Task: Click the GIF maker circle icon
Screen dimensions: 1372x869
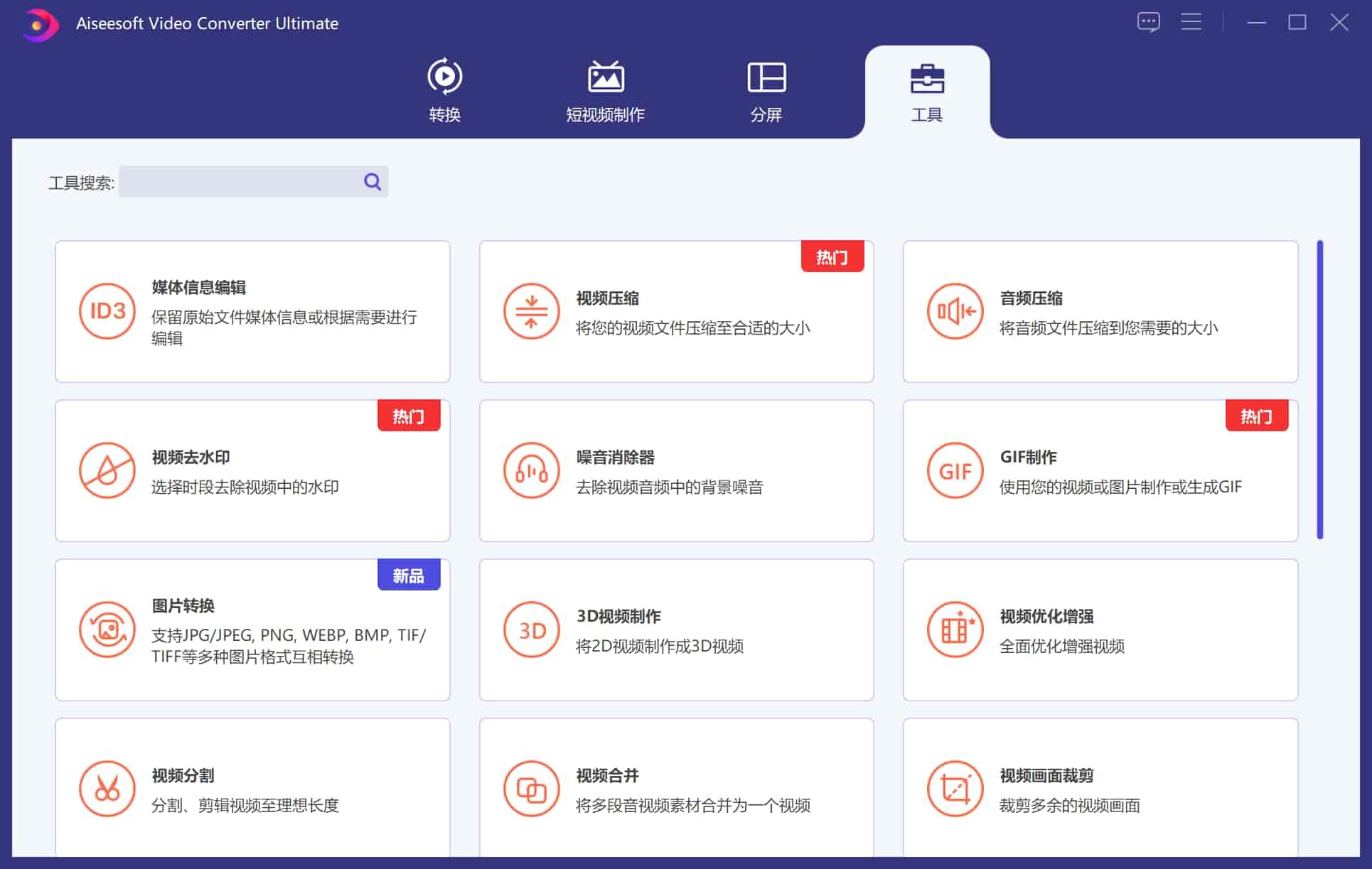Action: pos(955,470)
